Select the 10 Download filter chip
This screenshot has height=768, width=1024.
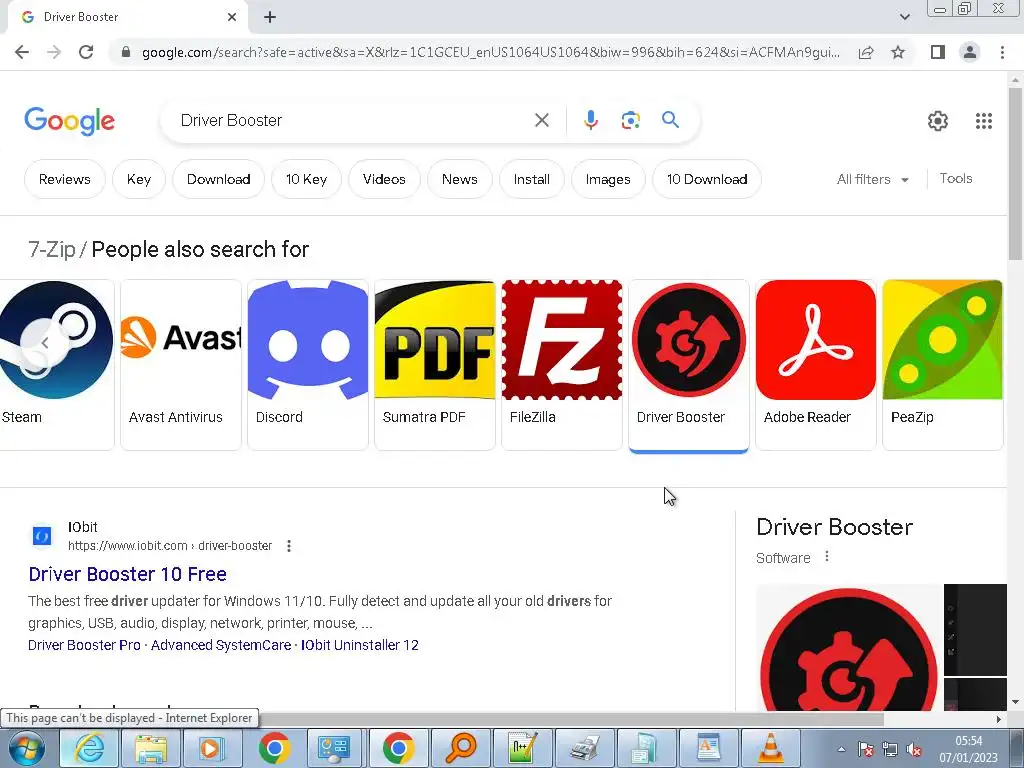(707, 179)
